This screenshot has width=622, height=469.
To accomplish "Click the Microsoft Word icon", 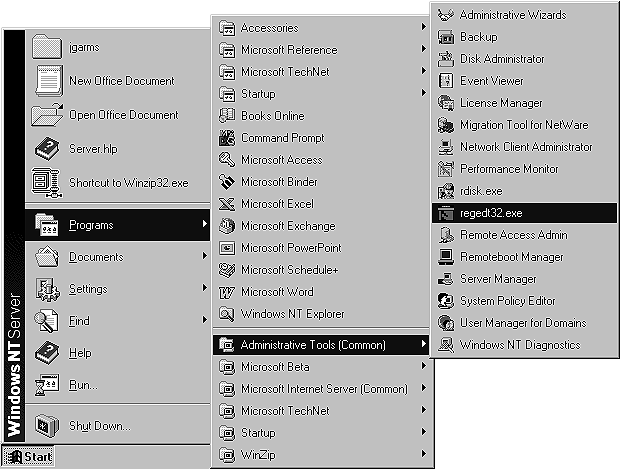I will 226,292.
